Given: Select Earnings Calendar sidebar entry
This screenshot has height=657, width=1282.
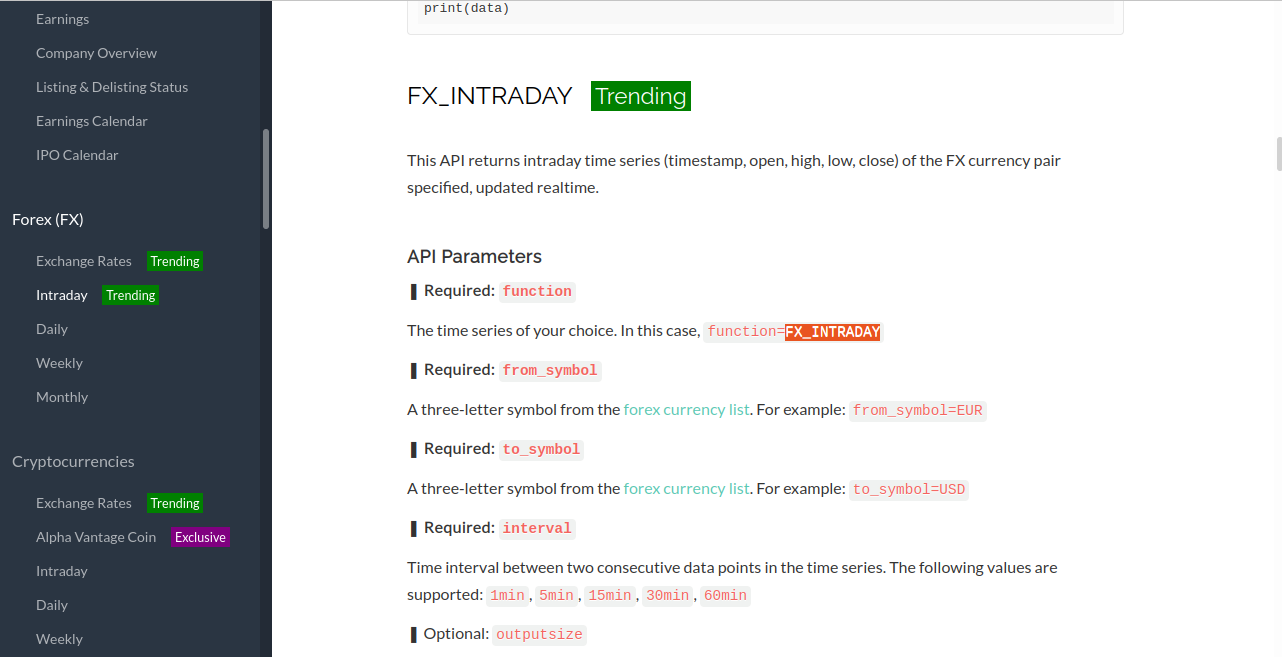Looking at the screenshot, I should coord(91,121).
